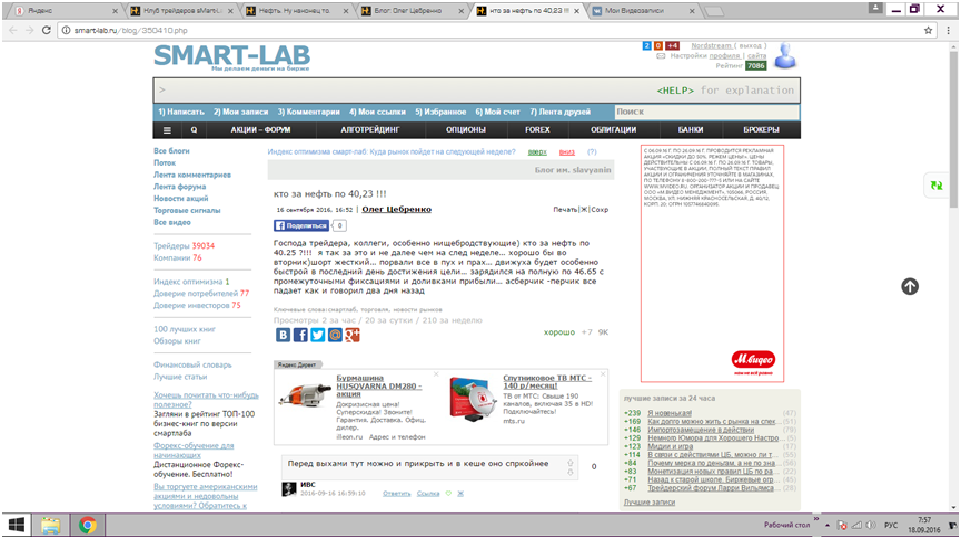960x540 pixels.
Task: Click the 'Печать' link
Action: (x=564, y=209)
